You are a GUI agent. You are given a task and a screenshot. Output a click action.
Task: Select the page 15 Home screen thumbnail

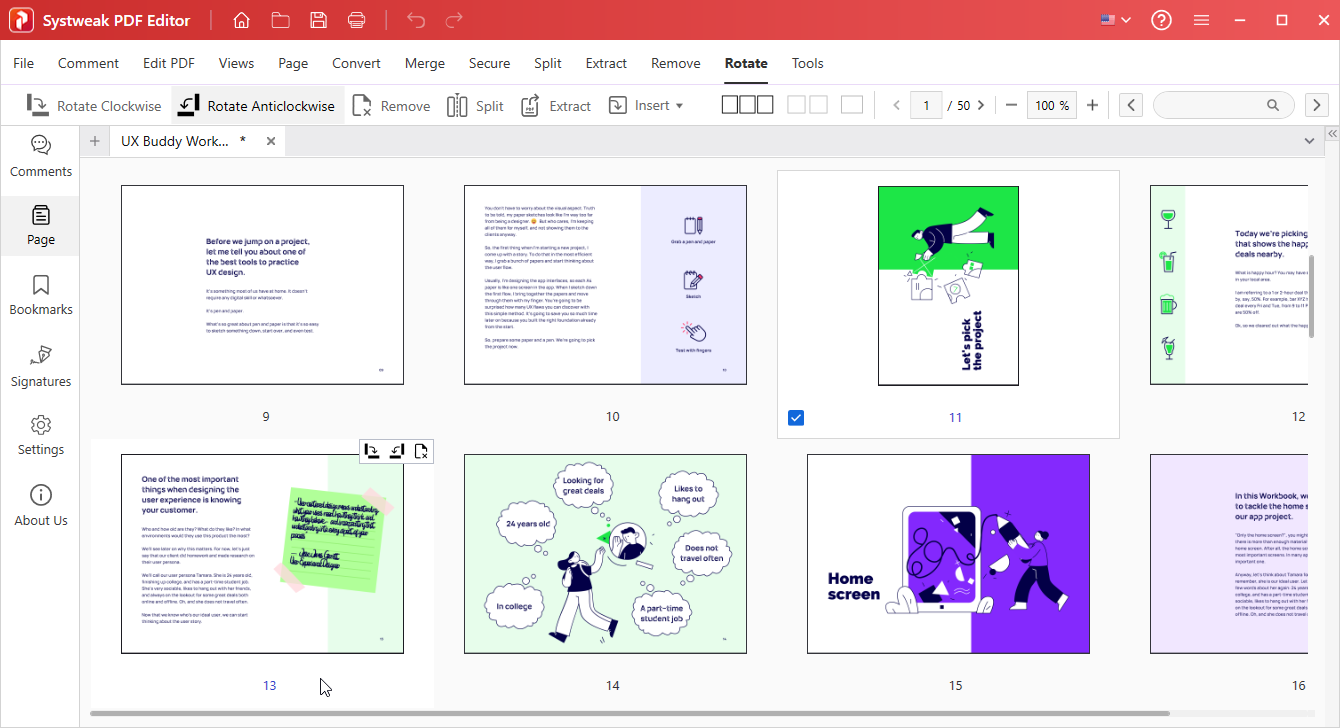(948, 554)
